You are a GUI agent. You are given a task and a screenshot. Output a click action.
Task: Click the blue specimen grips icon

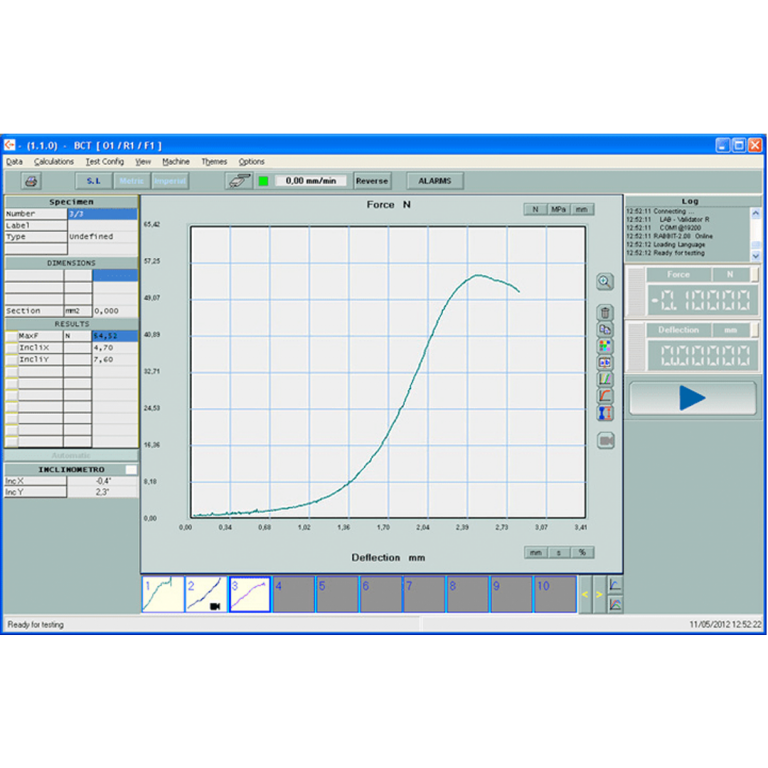pyautogui.click(x=605, y=413)
